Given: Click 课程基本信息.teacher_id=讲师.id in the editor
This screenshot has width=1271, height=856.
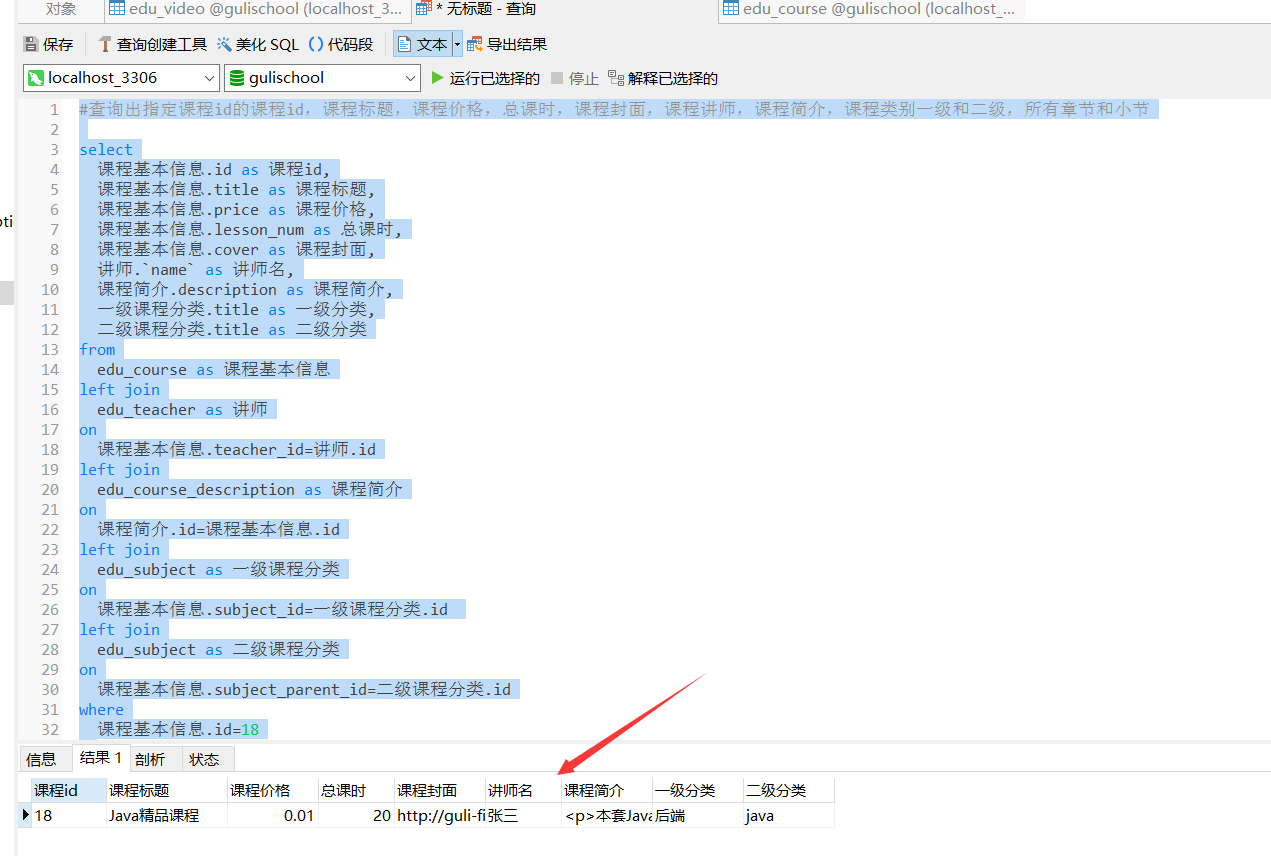Looking at the screenshot, I should tap(237, 449).
